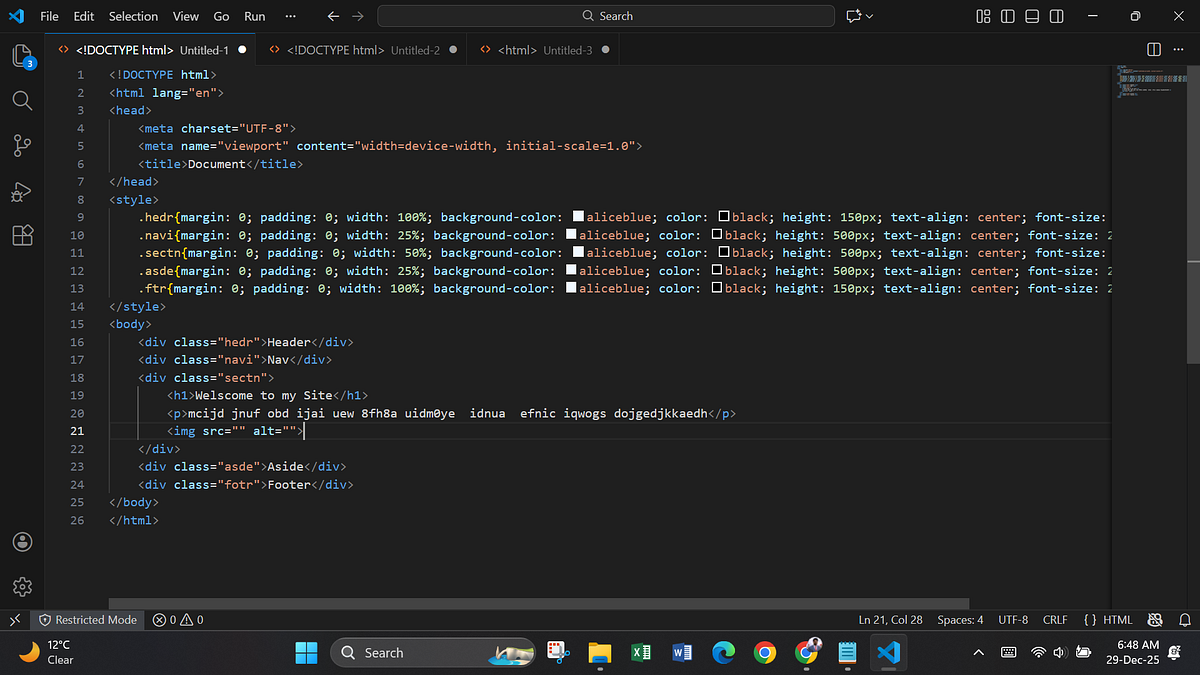The width and height of the screenshot is (1200, 675).
Task: Click the aliceblue swatch on the .hedr line
Action: click(578, 217)
